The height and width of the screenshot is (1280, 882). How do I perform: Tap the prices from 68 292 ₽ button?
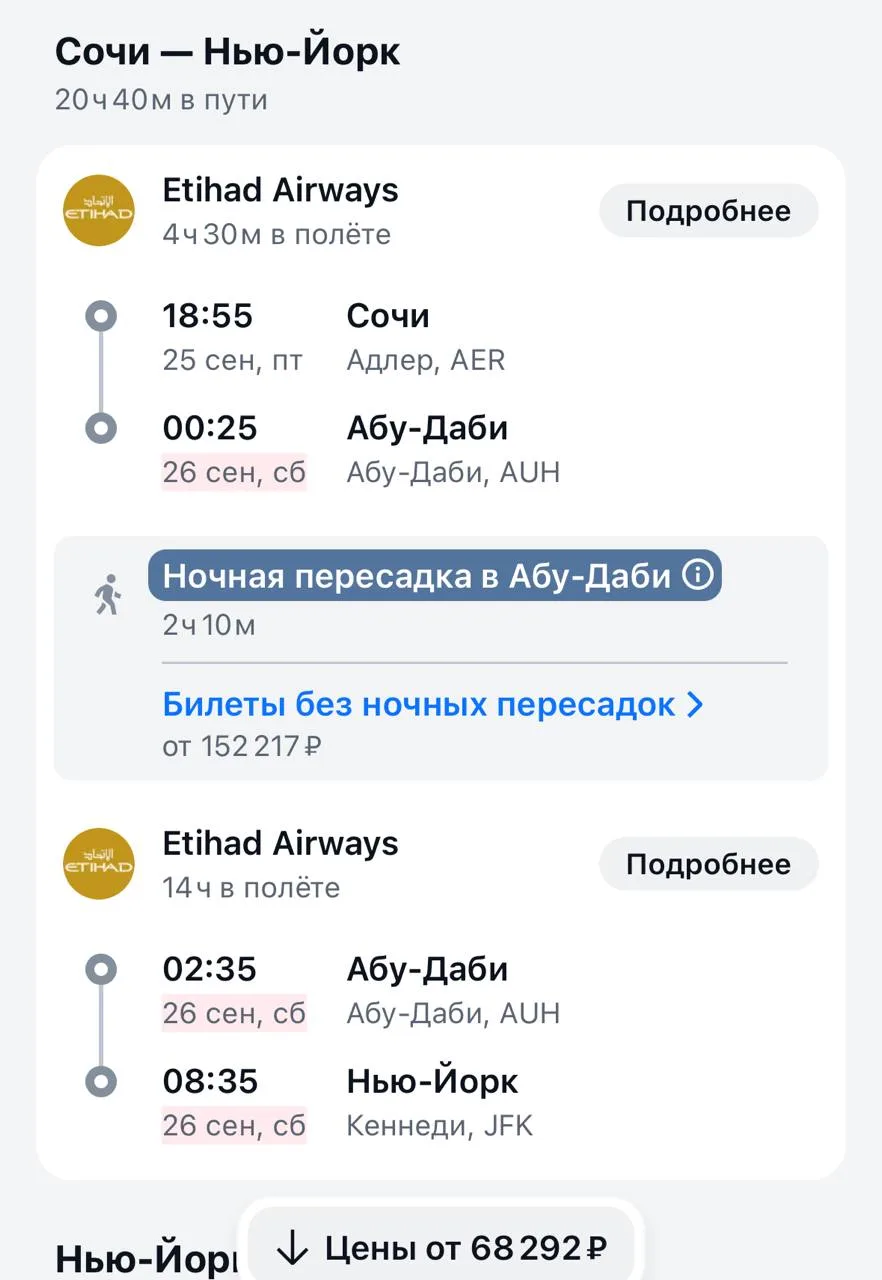pyautogui.click(x=441, y=1247)
